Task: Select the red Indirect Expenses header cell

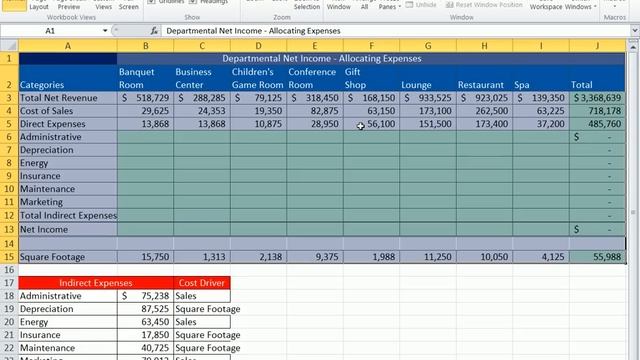Action: [96, 283]
